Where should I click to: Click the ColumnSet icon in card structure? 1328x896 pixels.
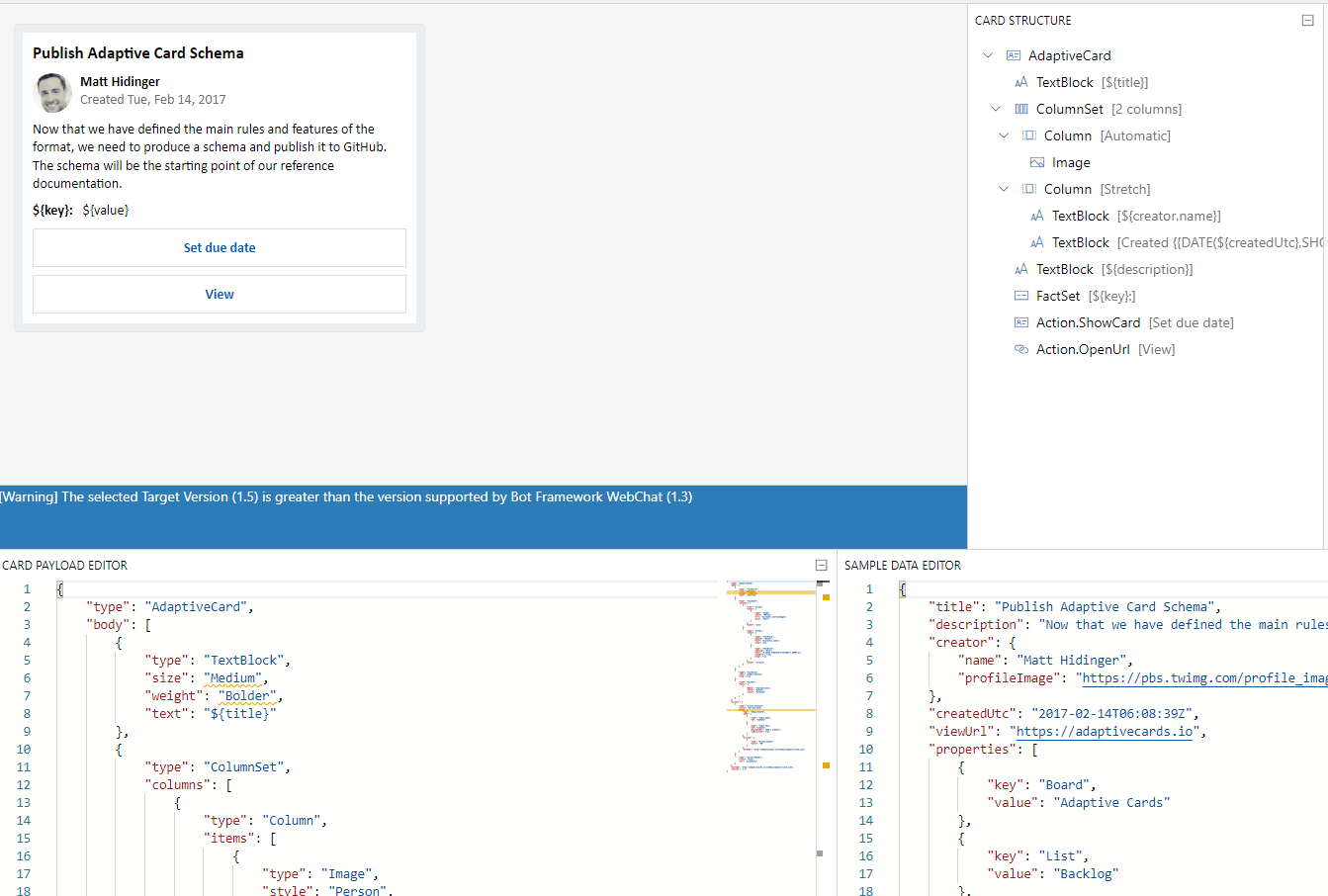point(1021,110)
